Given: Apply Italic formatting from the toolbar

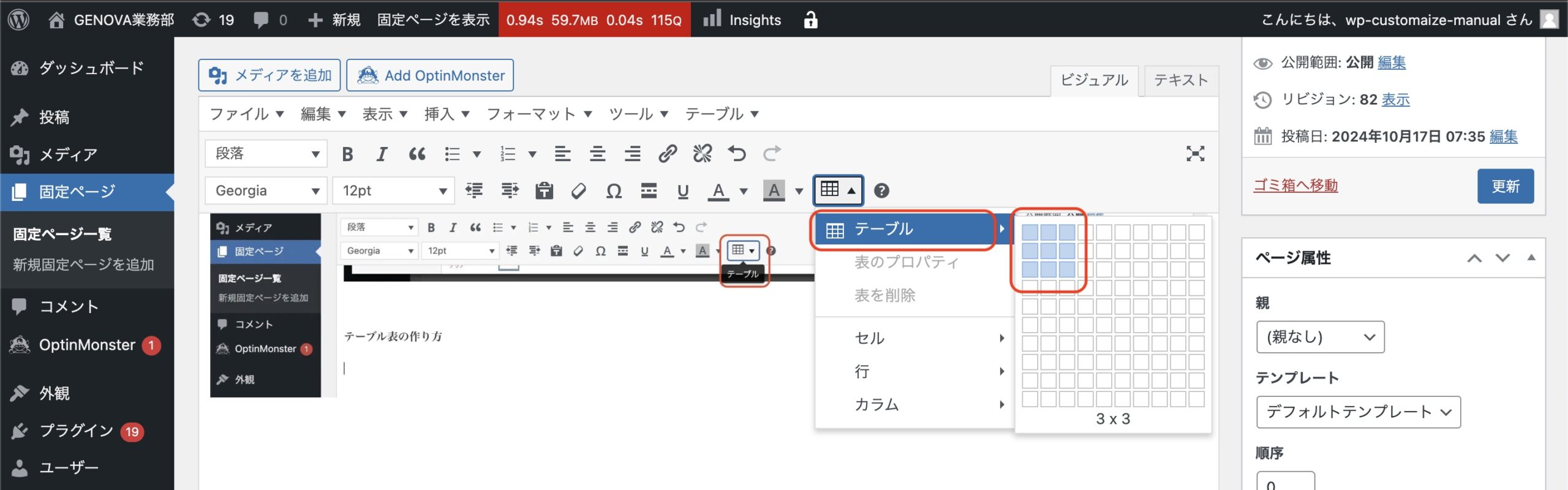Looking at the screenshot, I should [382, 154].
